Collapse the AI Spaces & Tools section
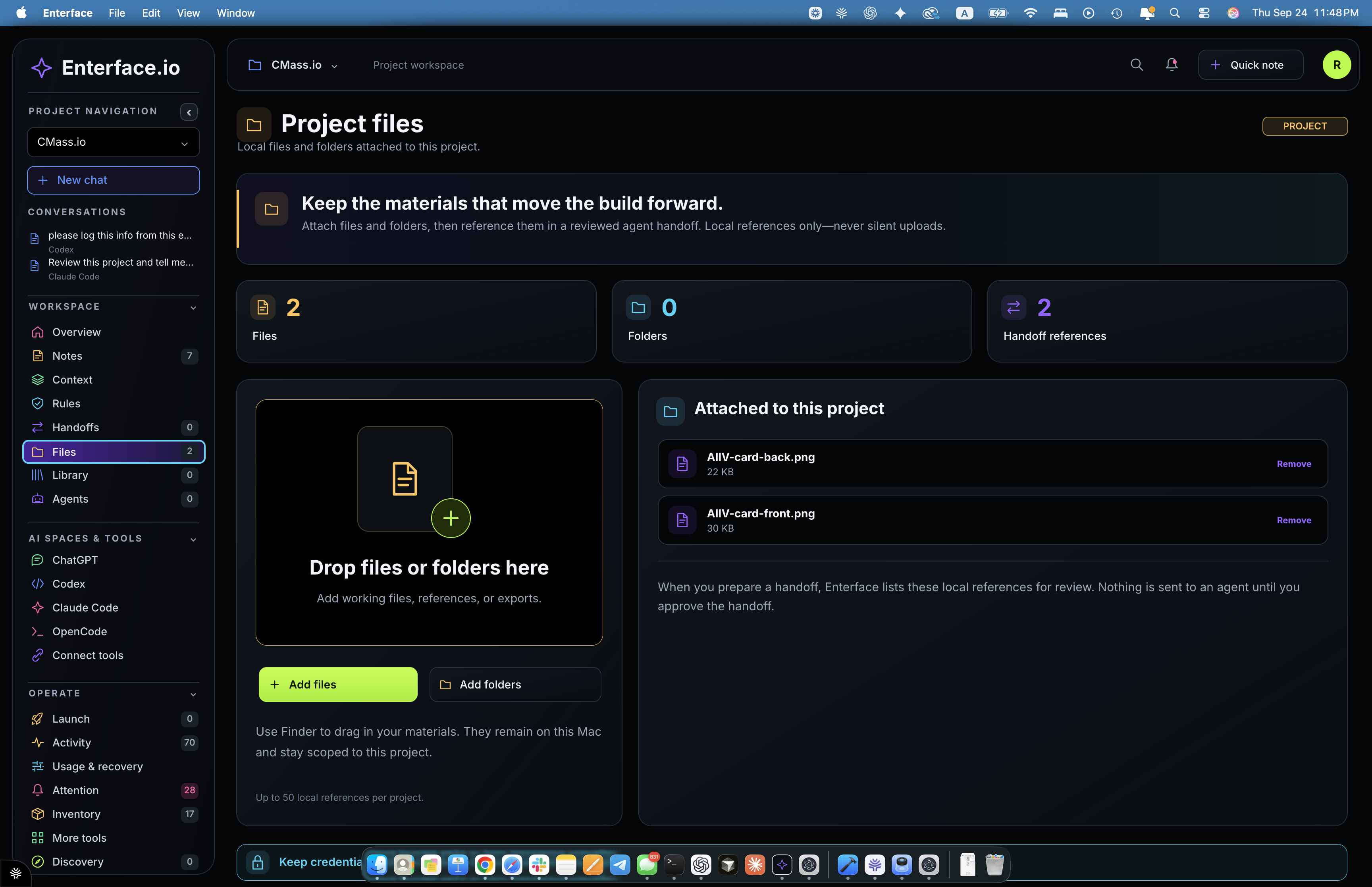1372x887 pixels. tap(193, 539)
